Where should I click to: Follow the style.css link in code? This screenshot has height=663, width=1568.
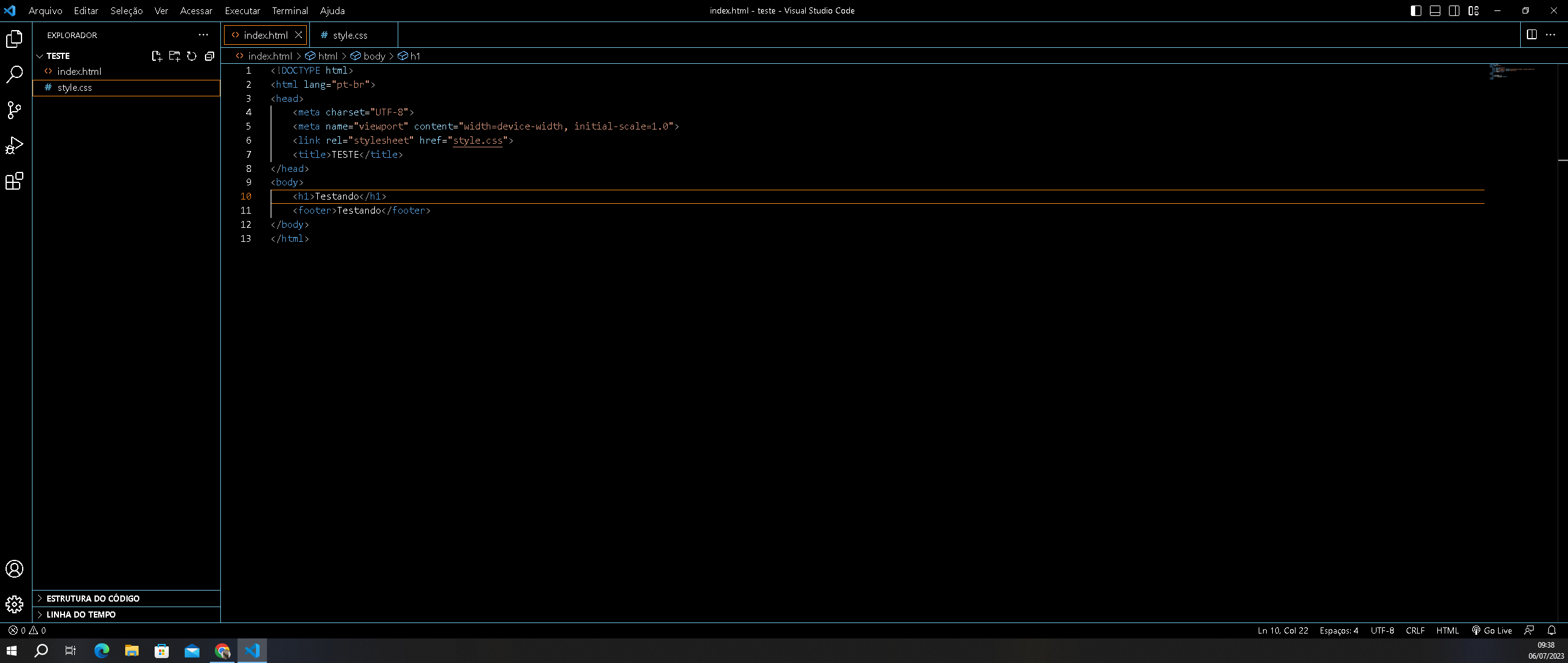click(477, 141)
